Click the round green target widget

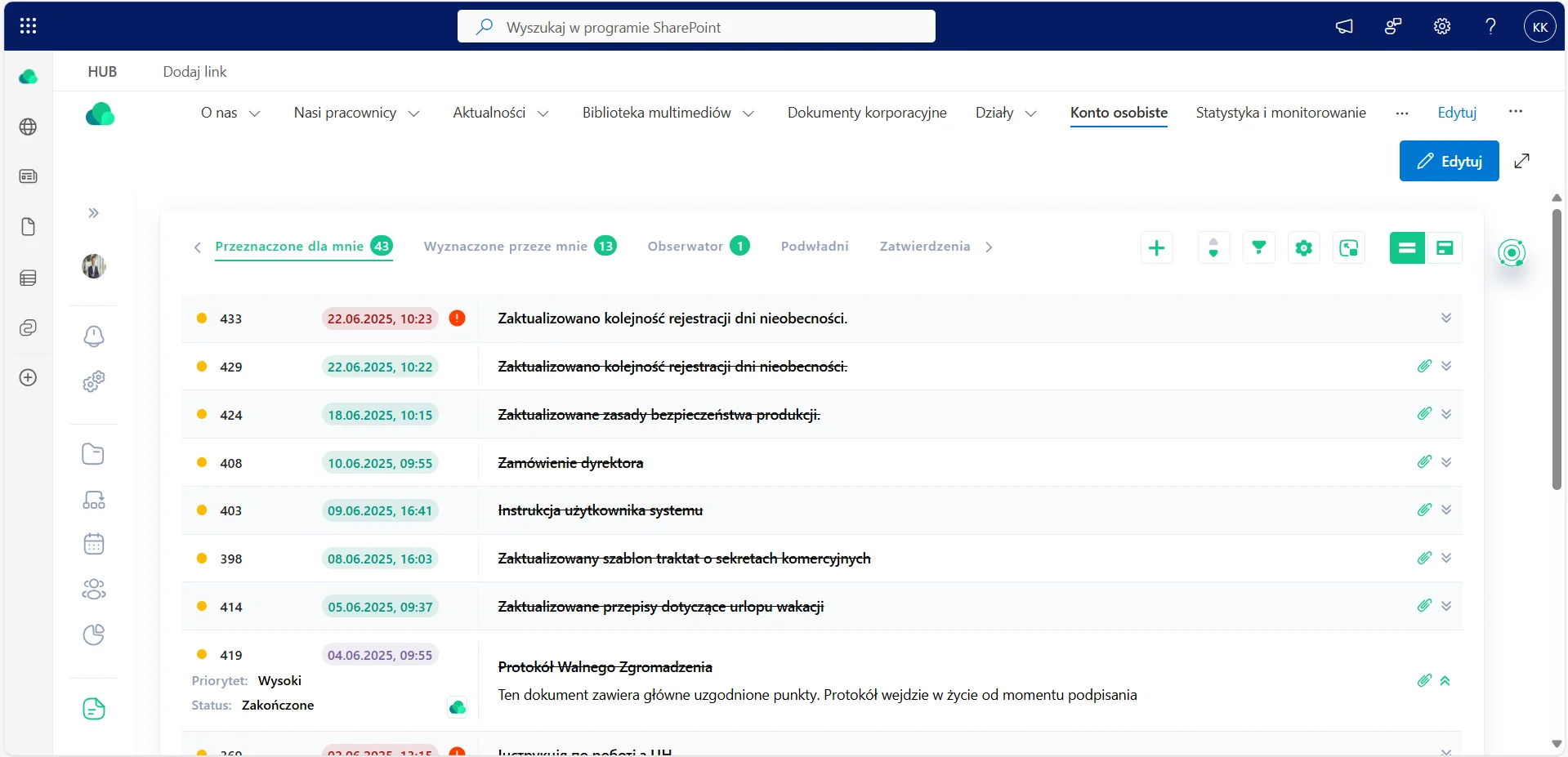coord(1512,253)
